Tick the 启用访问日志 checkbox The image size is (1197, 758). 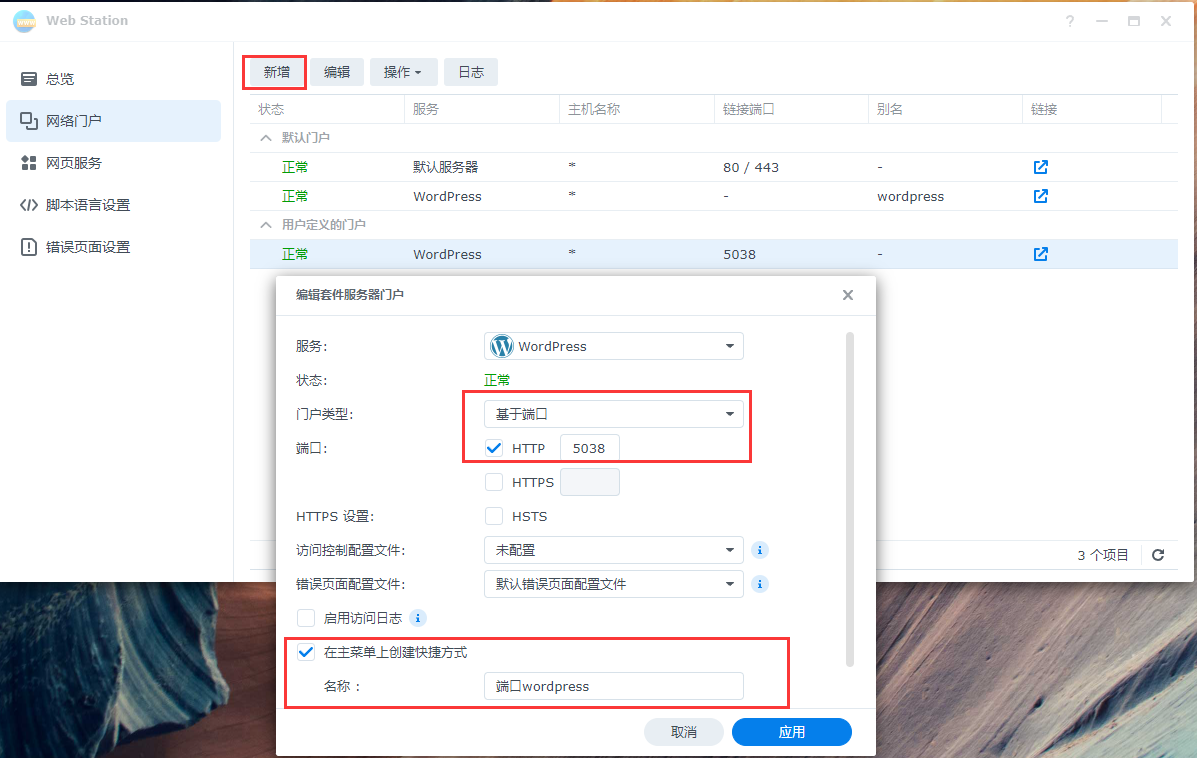tap(306, 618)
